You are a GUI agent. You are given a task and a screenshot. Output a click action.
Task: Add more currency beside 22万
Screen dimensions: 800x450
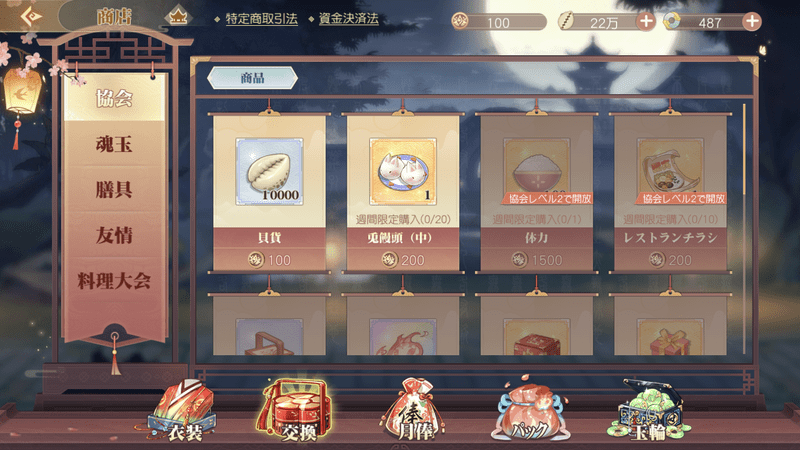(x=646, y=22)
